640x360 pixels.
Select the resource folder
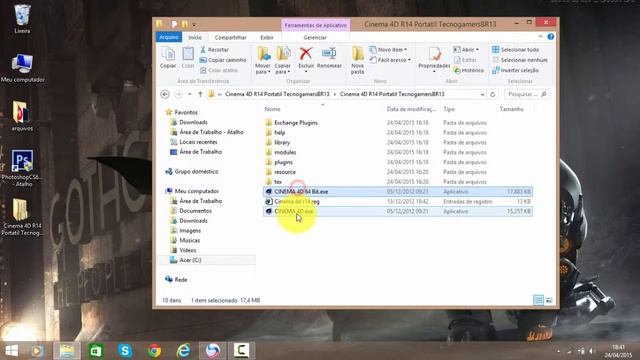[x=285, y=172]
